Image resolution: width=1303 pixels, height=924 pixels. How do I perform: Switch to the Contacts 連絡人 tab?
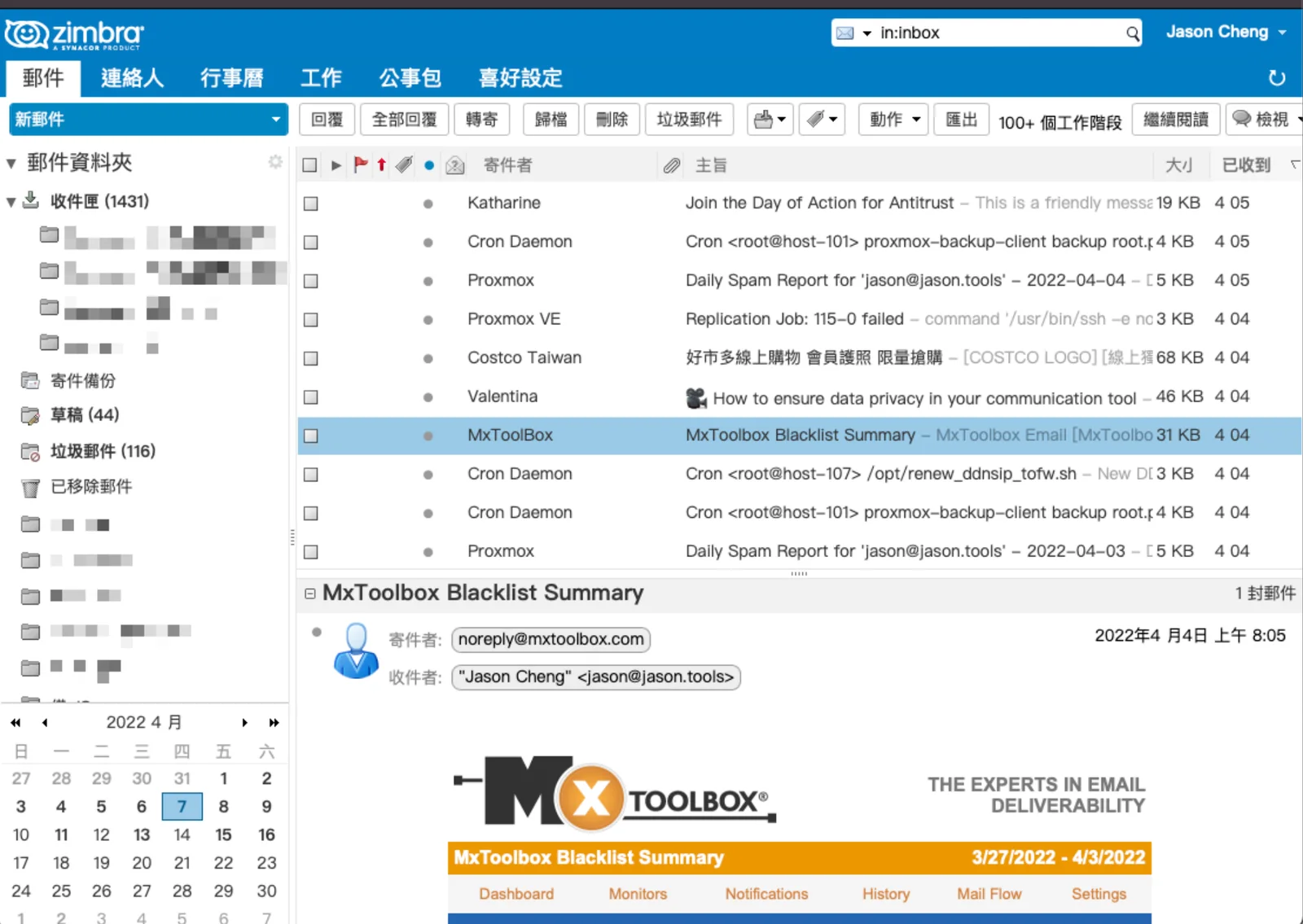(x=132, y=78)
